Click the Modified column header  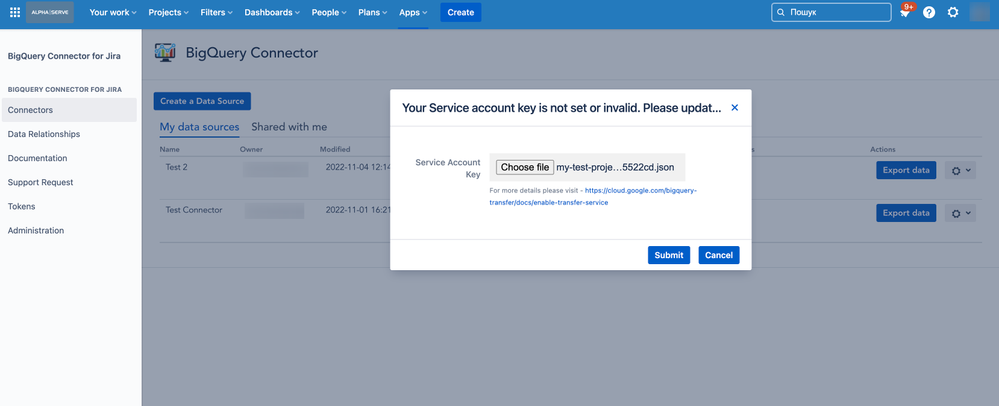tap(335, 149)
